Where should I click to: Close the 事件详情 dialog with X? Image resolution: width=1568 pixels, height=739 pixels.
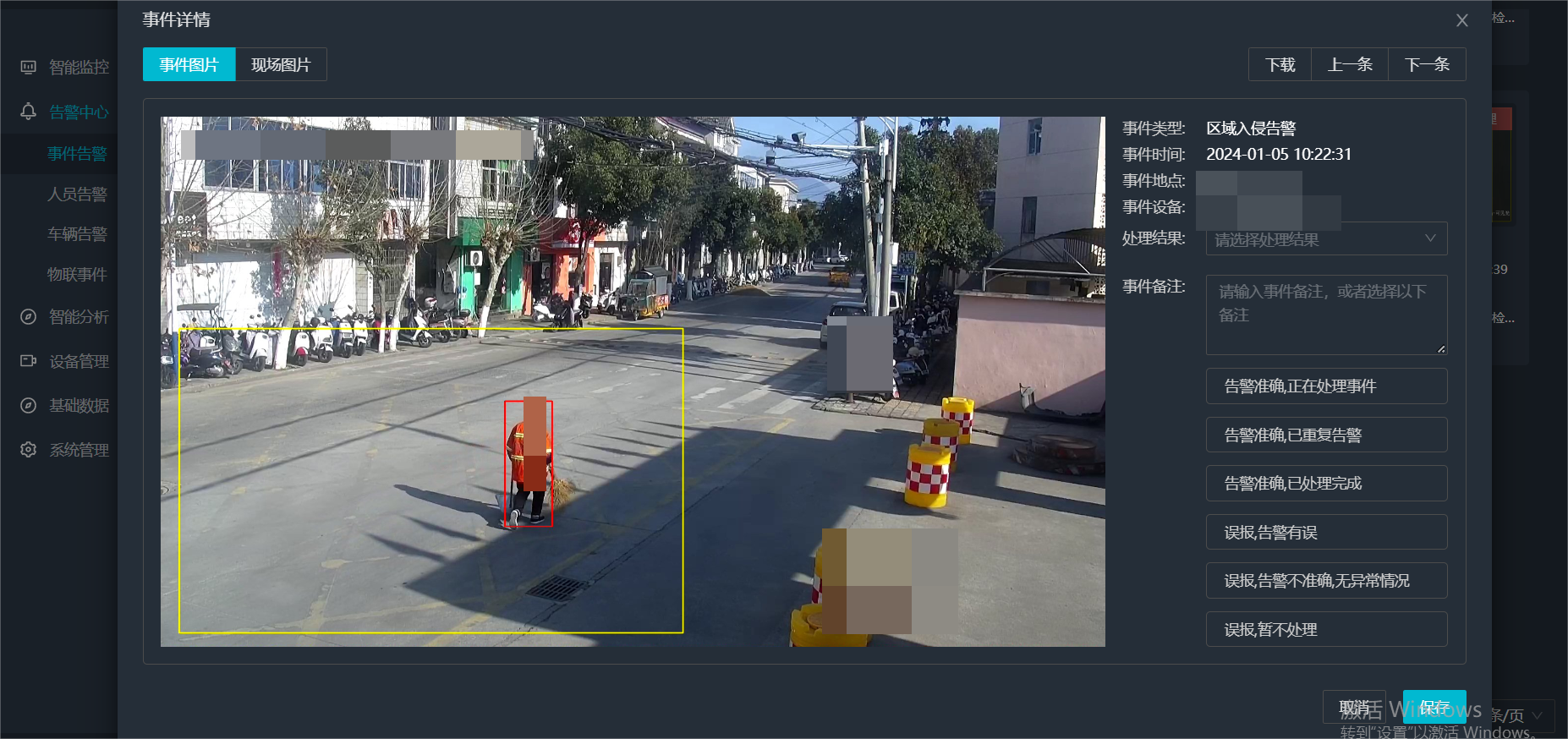click(x=1461, y=20)
